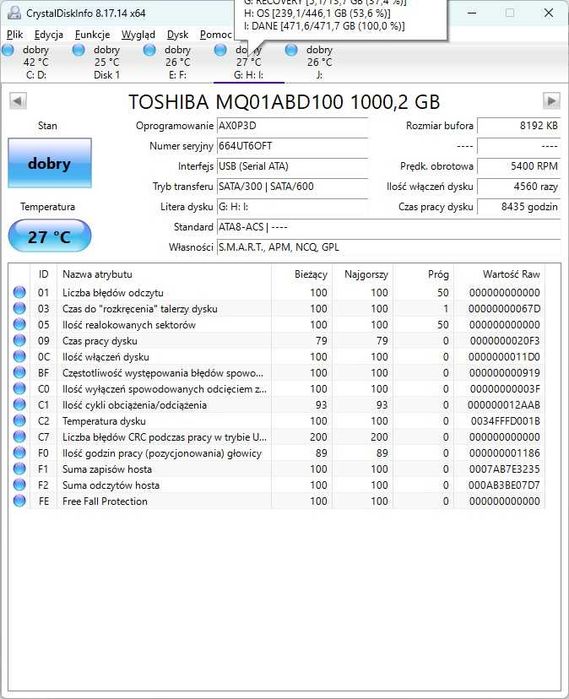Click the Litera dysku field G: H: I:
569x699 pixels.
click(x=292, y=207)
